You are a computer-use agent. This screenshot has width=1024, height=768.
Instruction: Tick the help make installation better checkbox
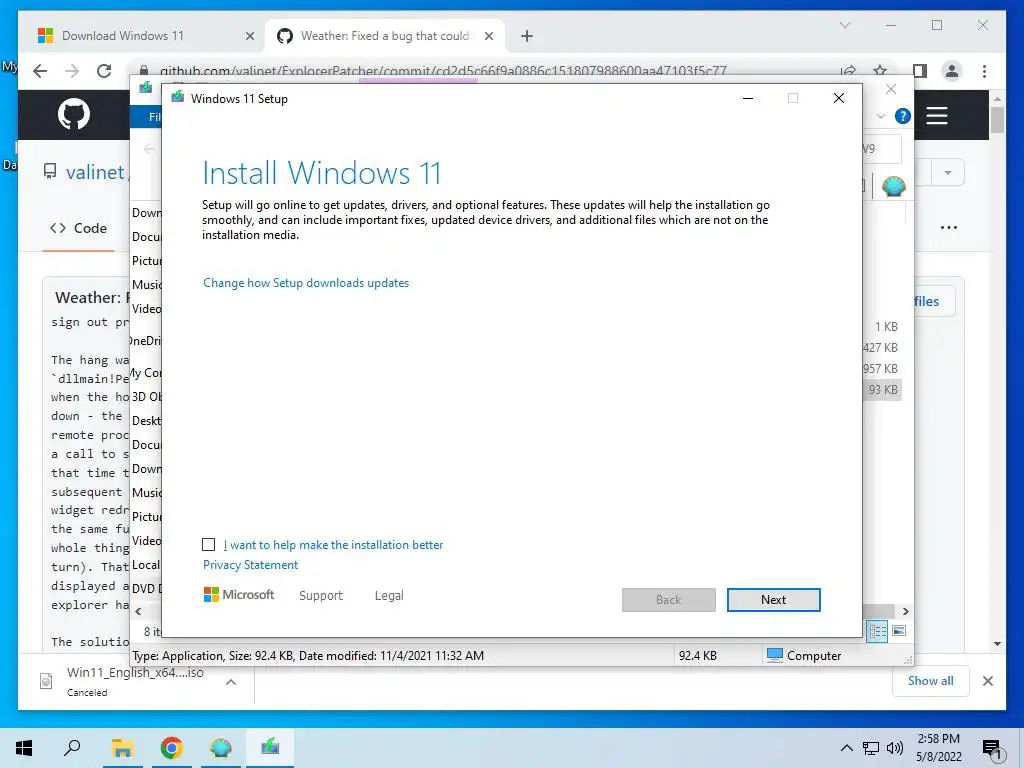[x=208, y=545]
